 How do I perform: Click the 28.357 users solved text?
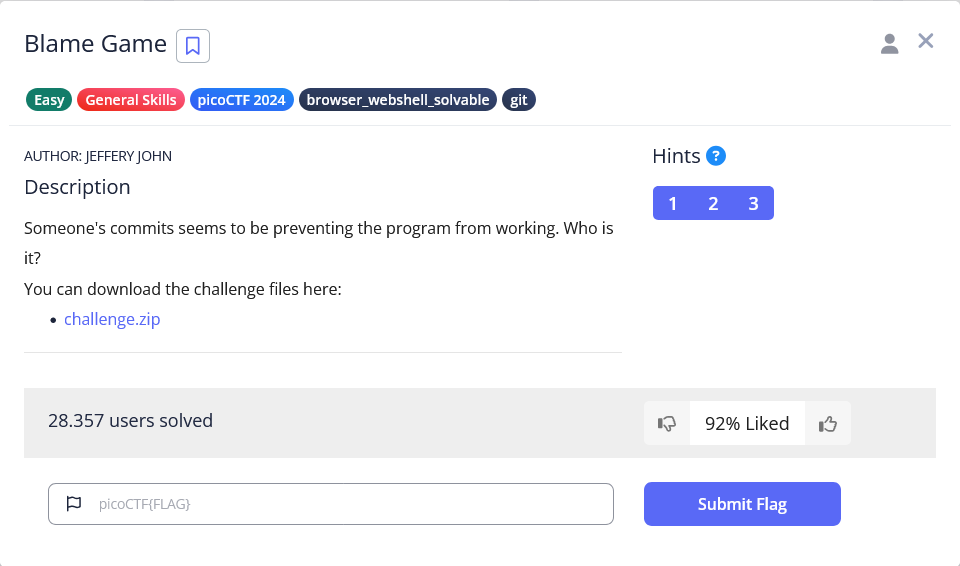pyautogui.click(x=130, y=421)
